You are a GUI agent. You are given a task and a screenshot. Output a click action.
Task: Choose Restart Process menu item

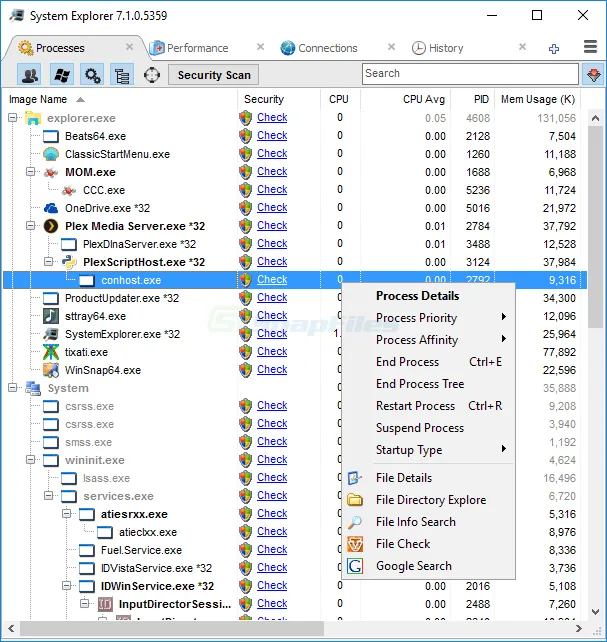tap(429, 406)
